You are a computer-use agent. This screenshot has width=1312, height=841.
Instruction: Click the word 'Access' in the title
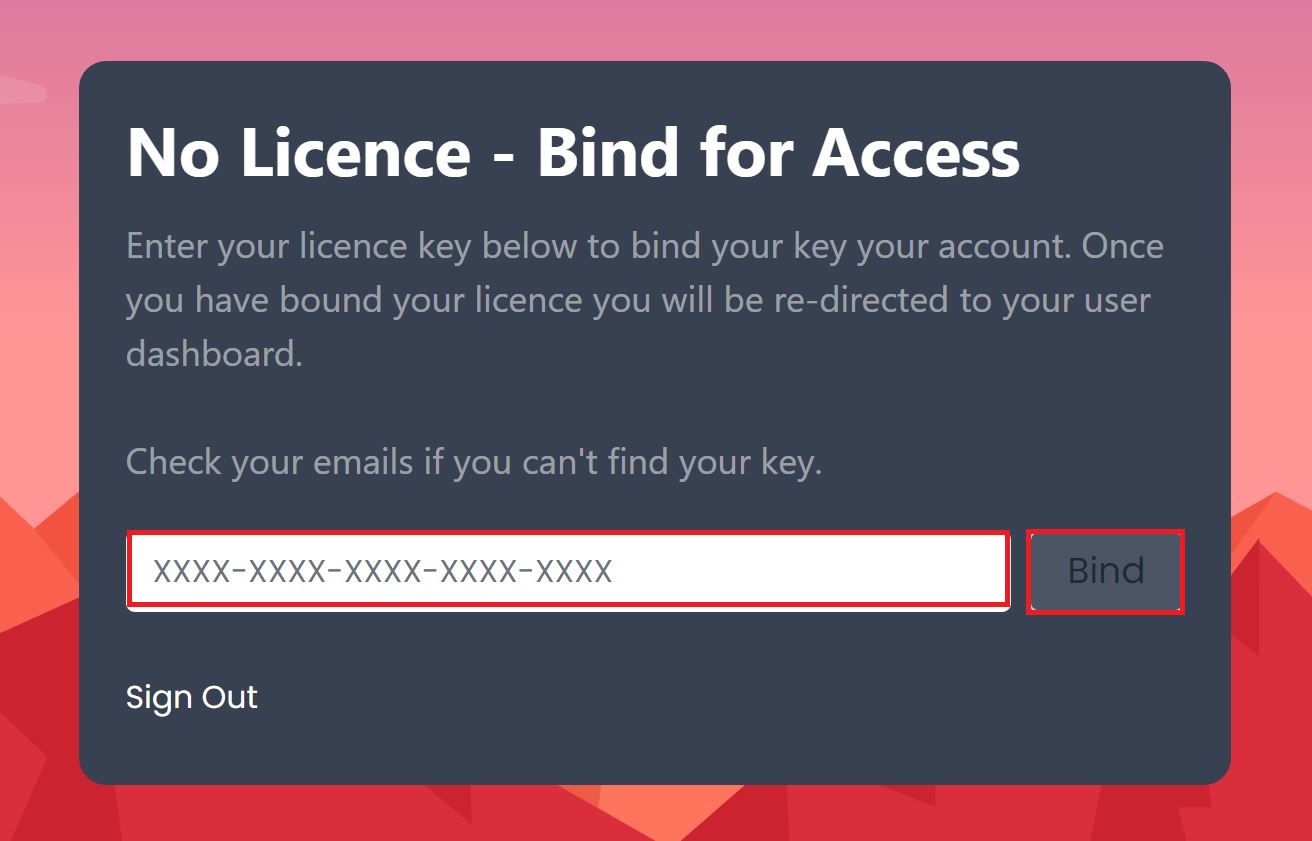916,153
